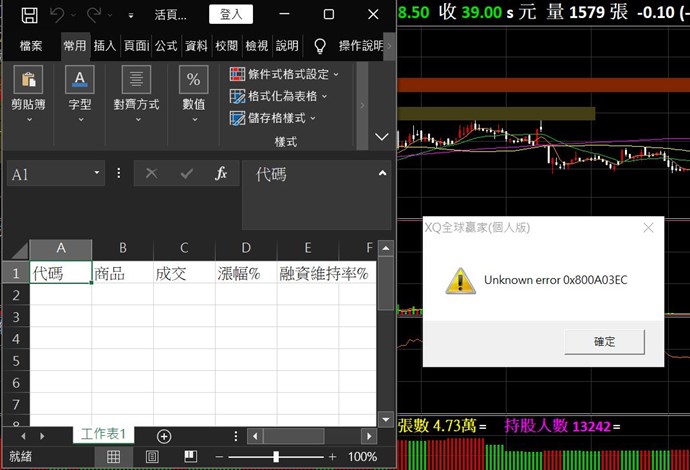Switch to the 常用 ribbon tab
Viewport: 690px width, 470px height.
74,45
